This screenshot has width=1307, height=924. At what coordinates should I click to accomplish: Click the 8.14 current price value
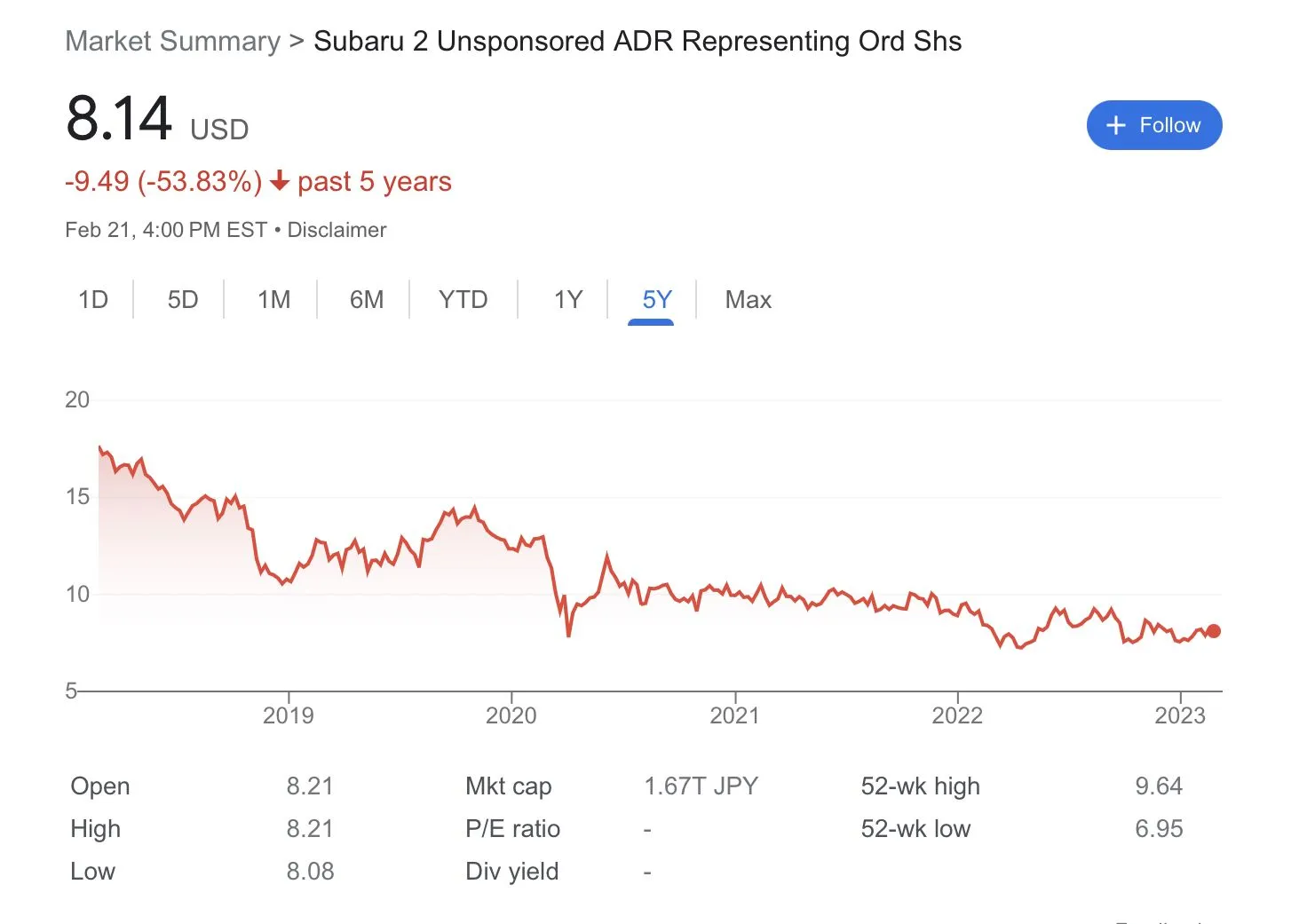(x=119, y=119)
